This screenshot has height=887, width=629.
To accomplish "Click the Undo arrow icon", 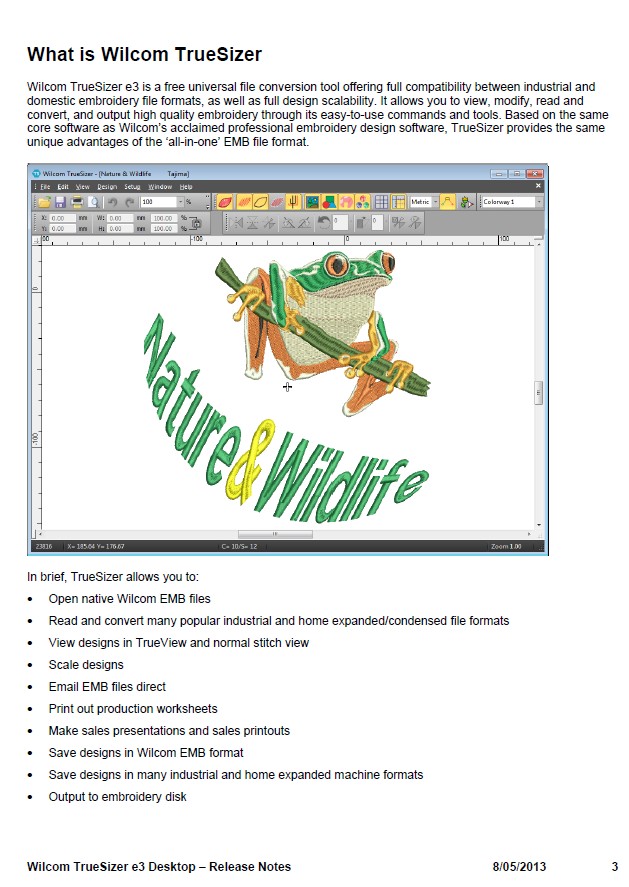I will point(113,202).
